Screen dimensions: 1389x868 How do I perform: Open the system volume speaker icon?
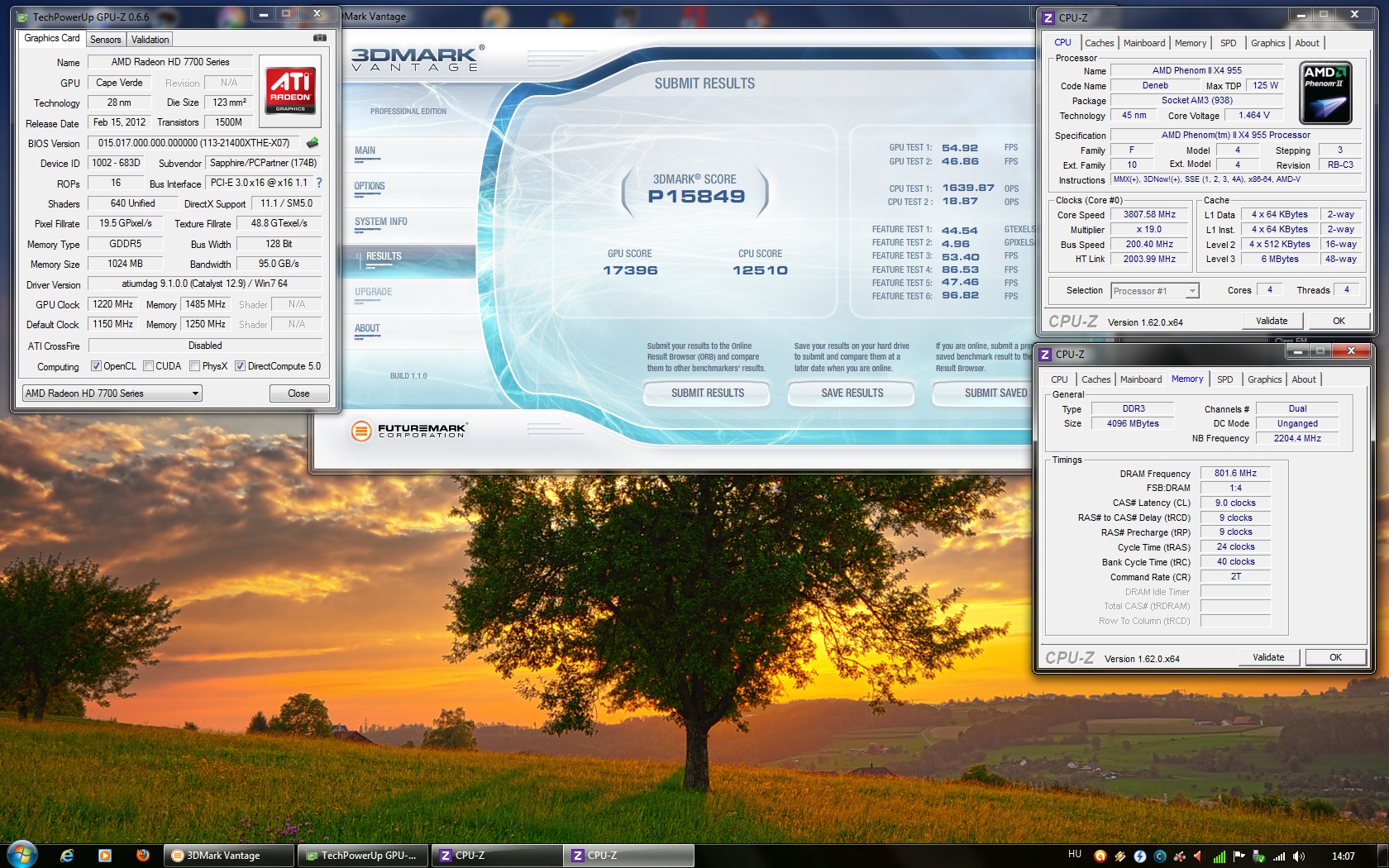(x=1299, y=856)
